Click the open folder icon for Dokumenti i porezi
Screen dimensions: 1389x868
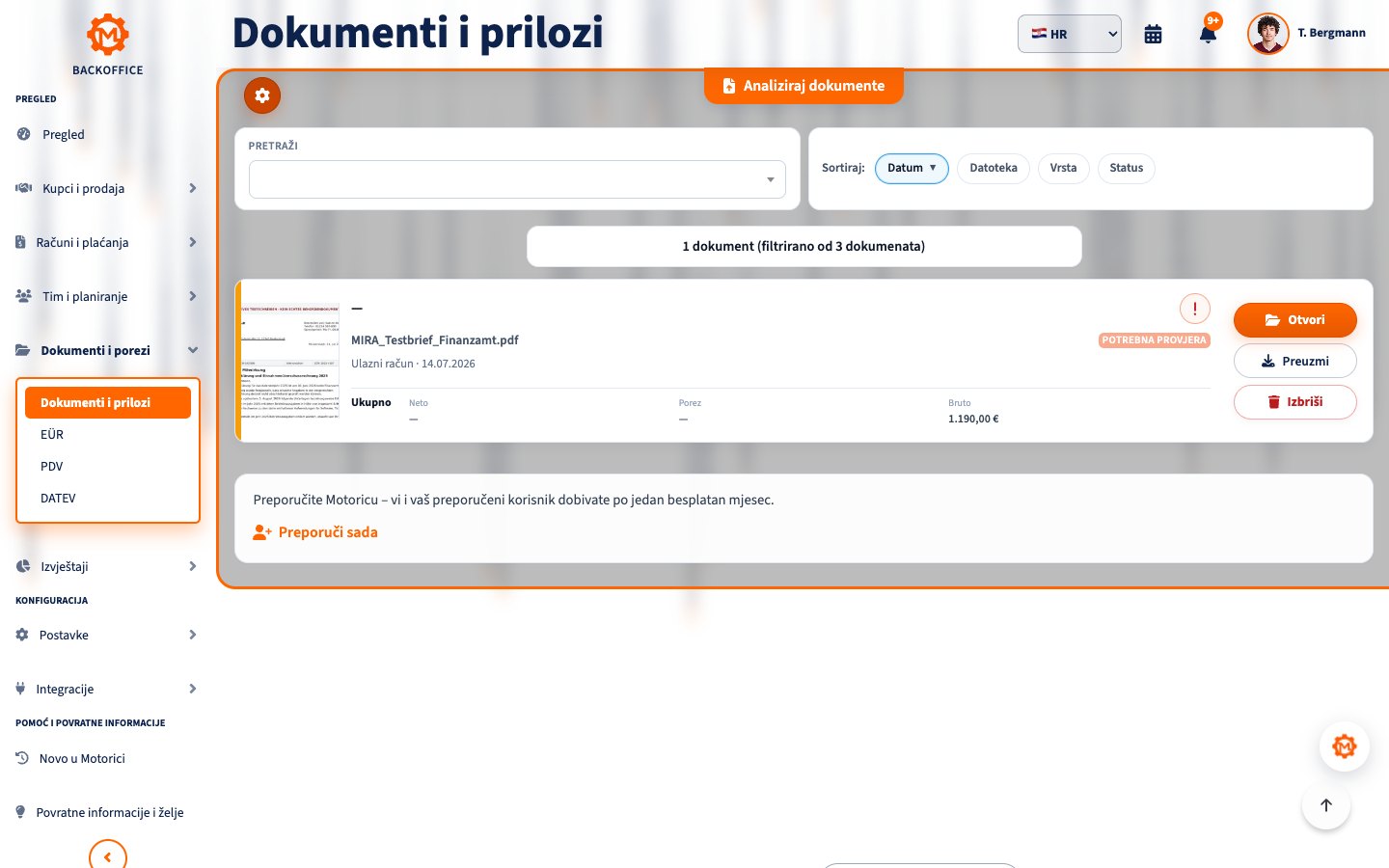point(22,350)
